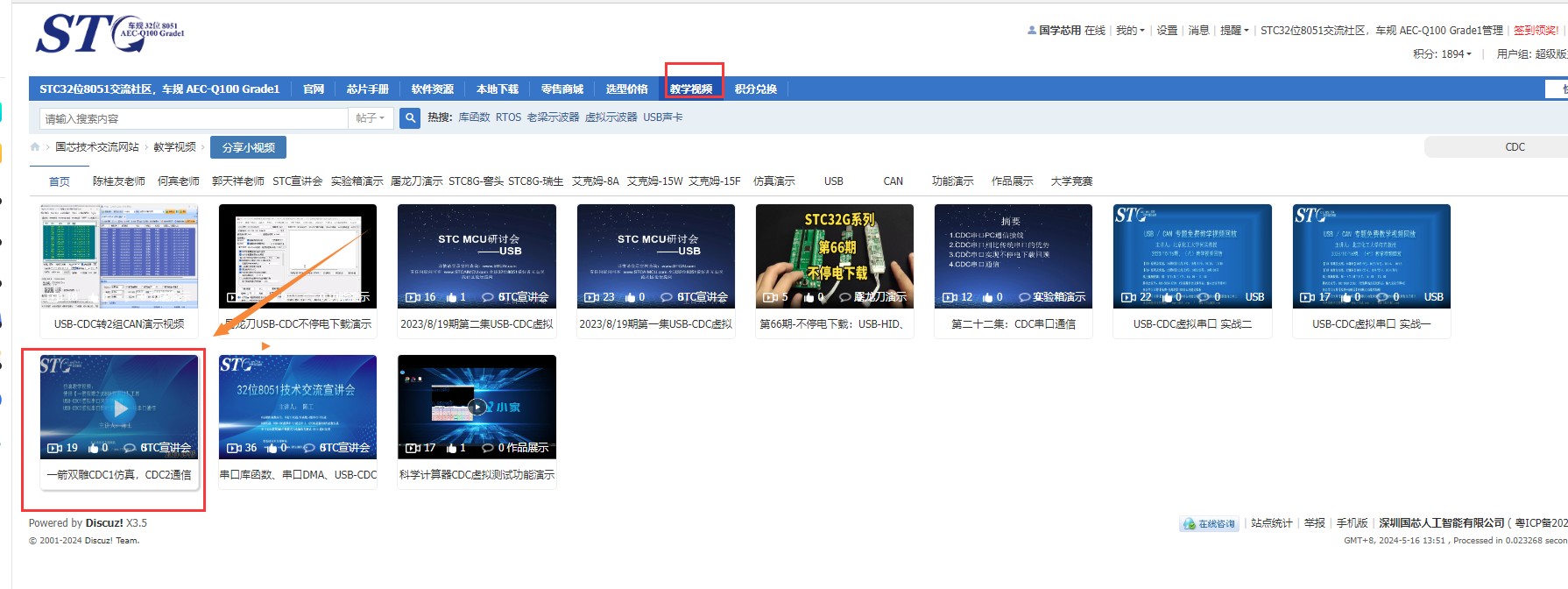Image resolution: width=1568 pixels, height=589 pixels.
Task: Open 积分兑换 in the navigation bar
Action: coord(756,89)
